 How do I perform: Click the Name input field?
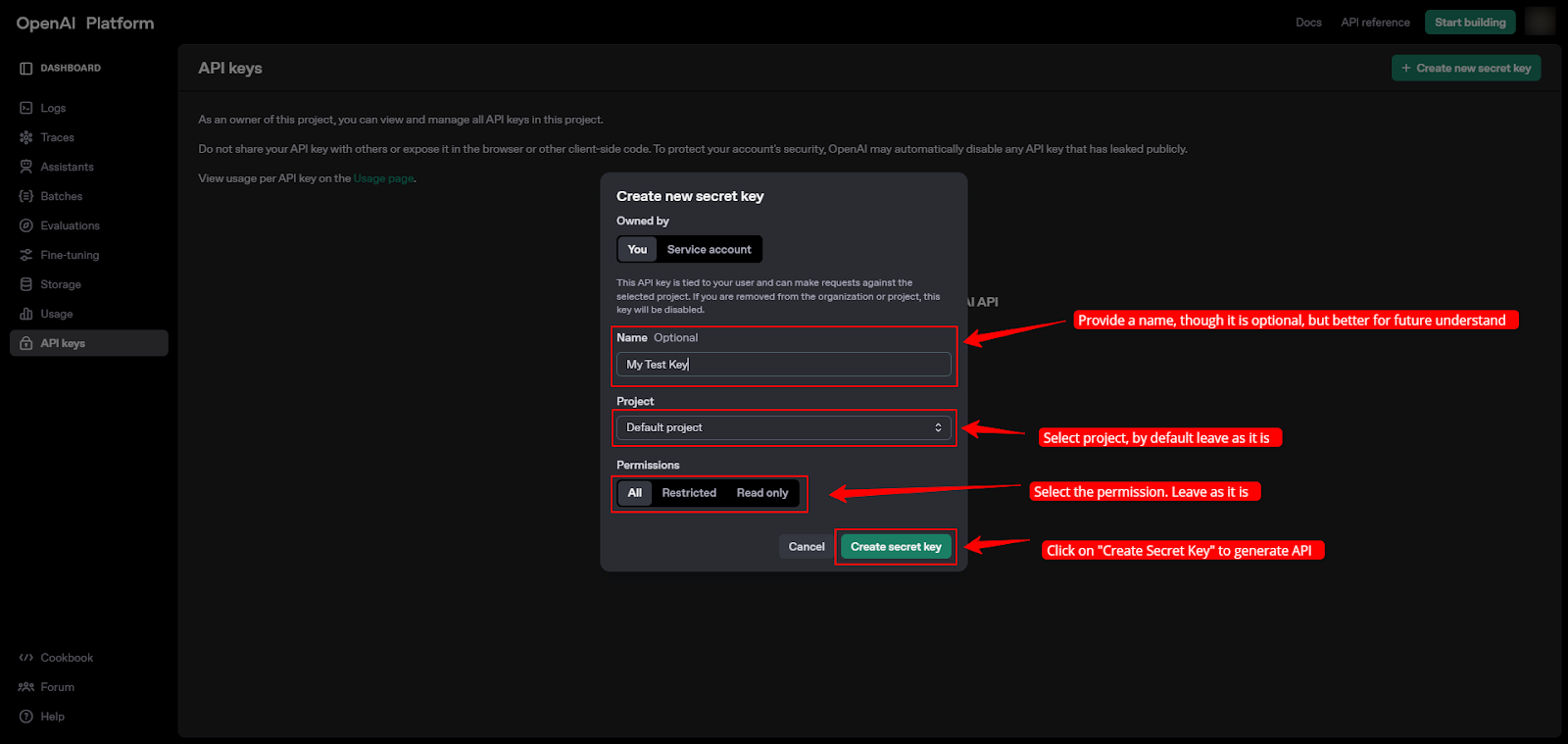pyautogui.click(x=784, y=365)
